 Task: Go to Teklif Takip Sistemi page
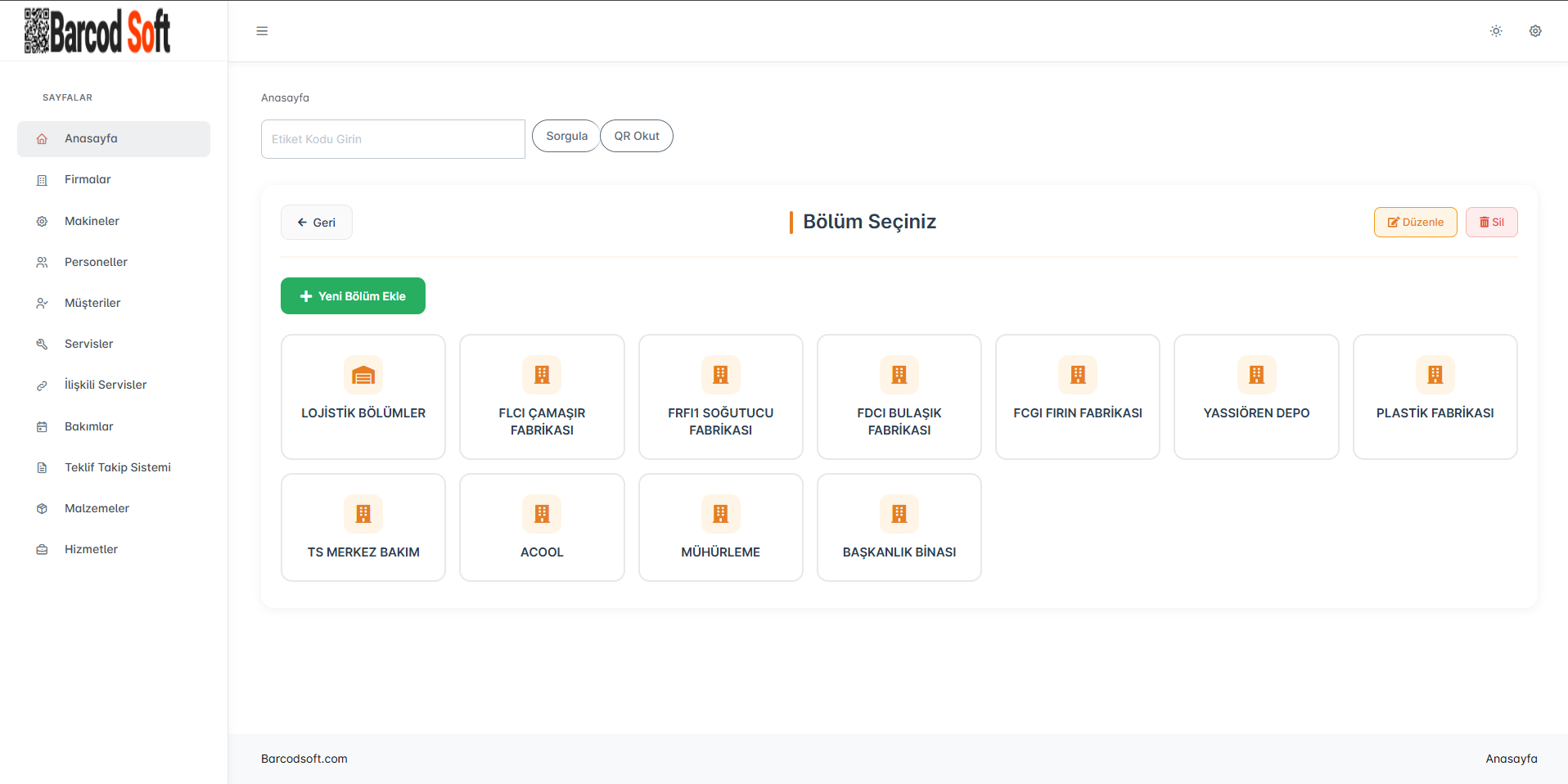click(x=117, y=467)
